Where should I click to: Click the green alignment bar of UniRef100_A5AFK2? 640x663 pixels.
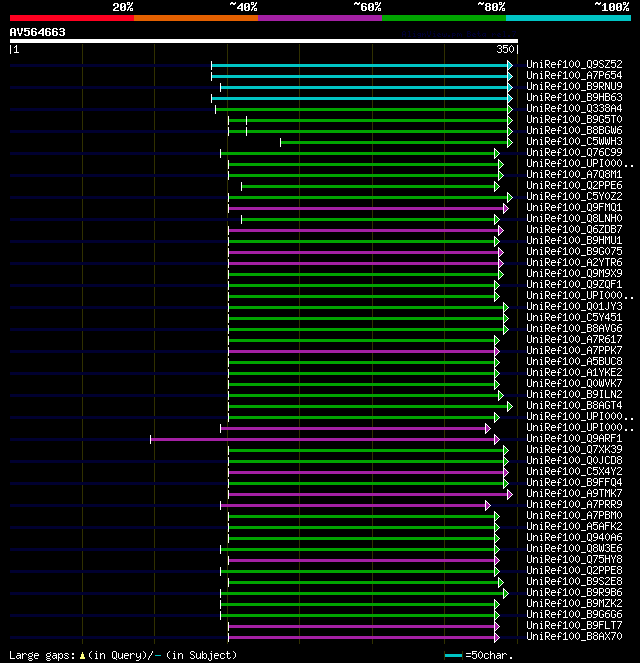(x=364, y=527)
